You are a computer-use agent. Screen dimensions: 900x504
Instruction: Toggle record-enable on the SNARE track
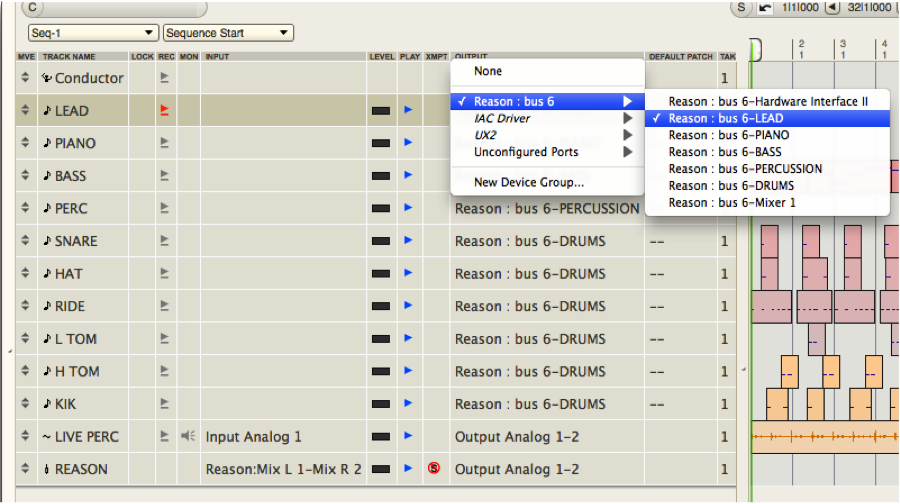tap(165, 241)
